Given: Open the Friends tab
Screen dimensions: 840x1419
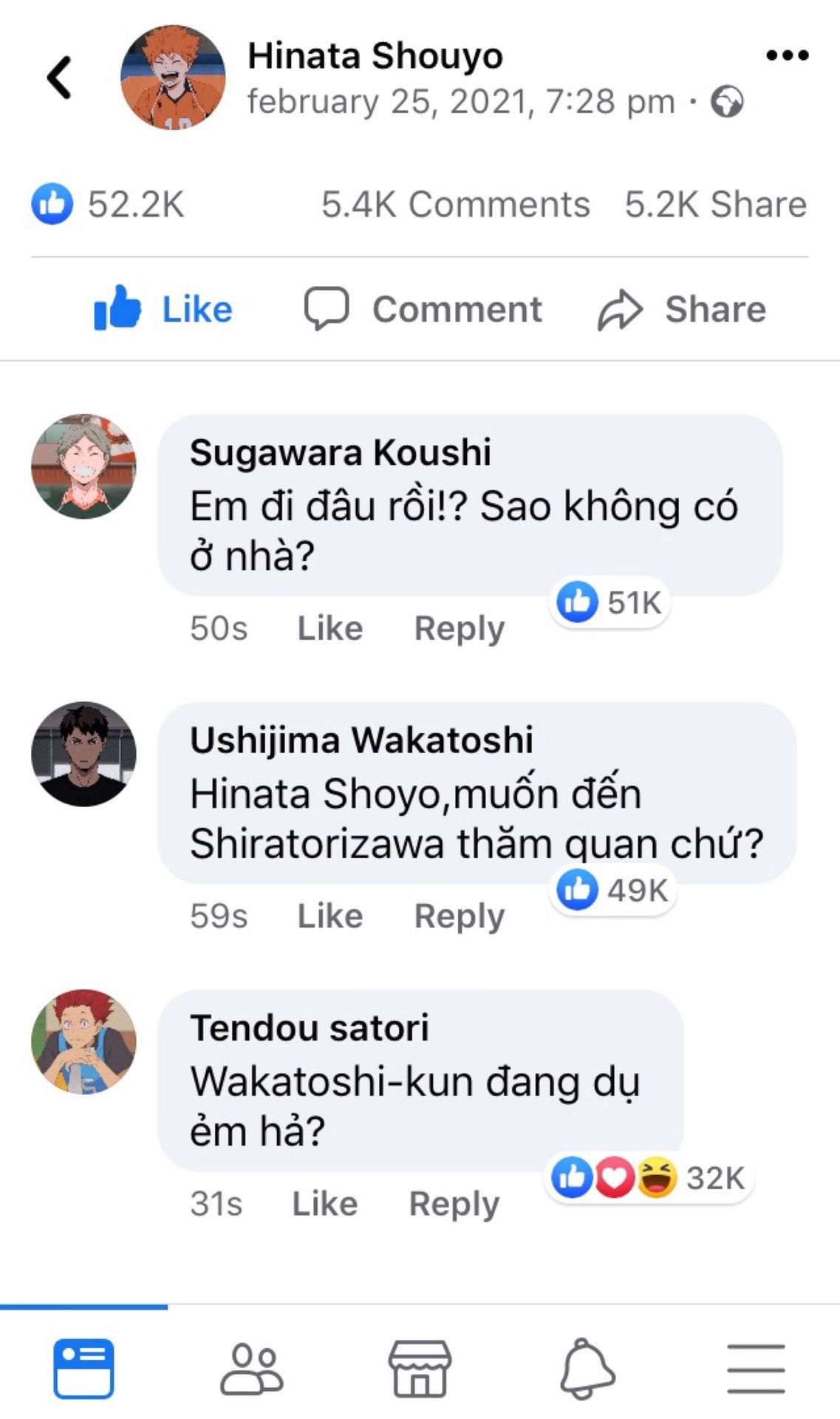Looking at the screenshot, I should click(251, 1368).
